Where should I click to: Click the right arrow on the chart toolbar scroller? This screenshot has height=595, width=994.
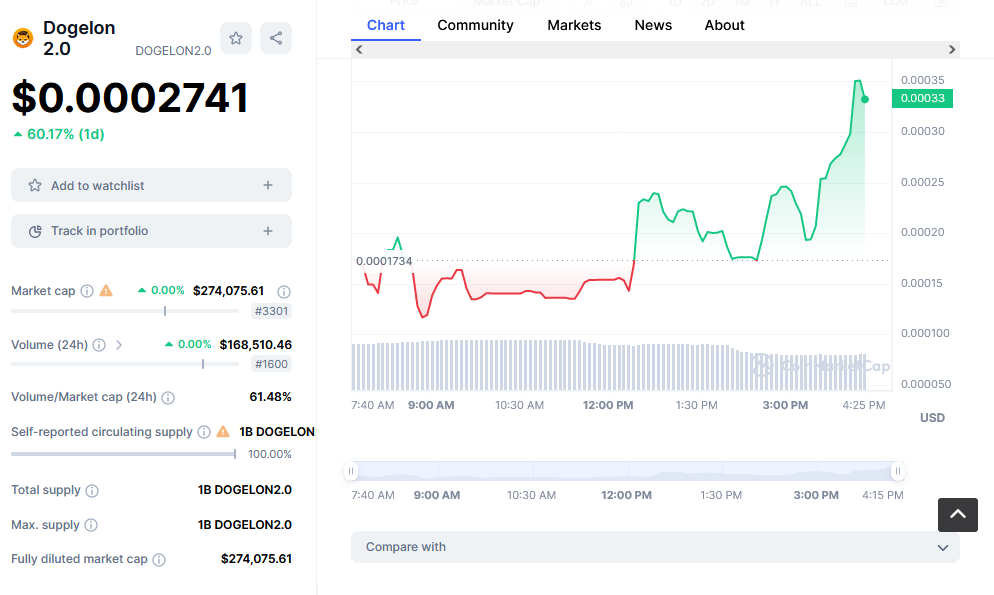coord(952,49)
